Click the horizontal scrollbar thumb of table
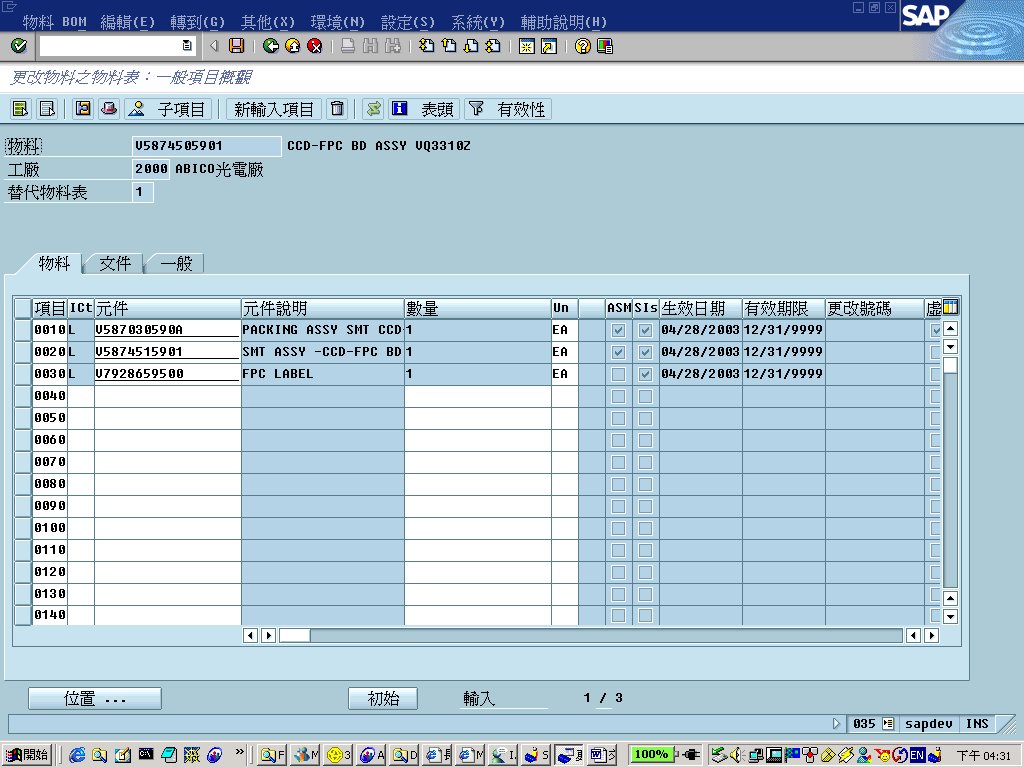The width and height of the screenshot is (1024, 768). pos(294,635)
